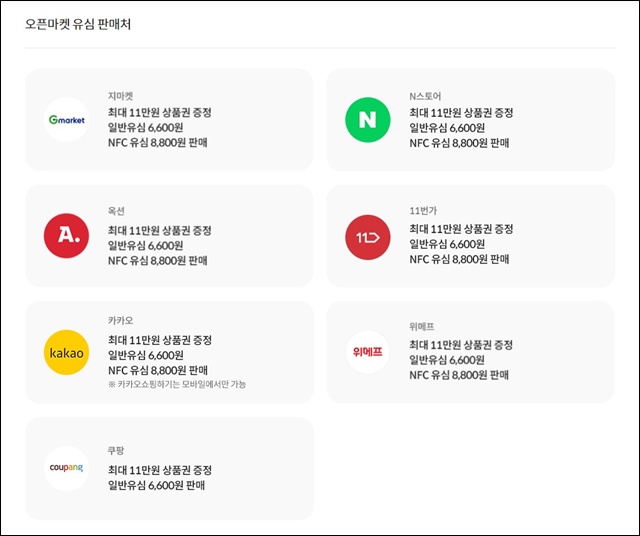This screenshot has width=640, height=536.
Task: Click the coupang logo icon
Action: point(67,468)
